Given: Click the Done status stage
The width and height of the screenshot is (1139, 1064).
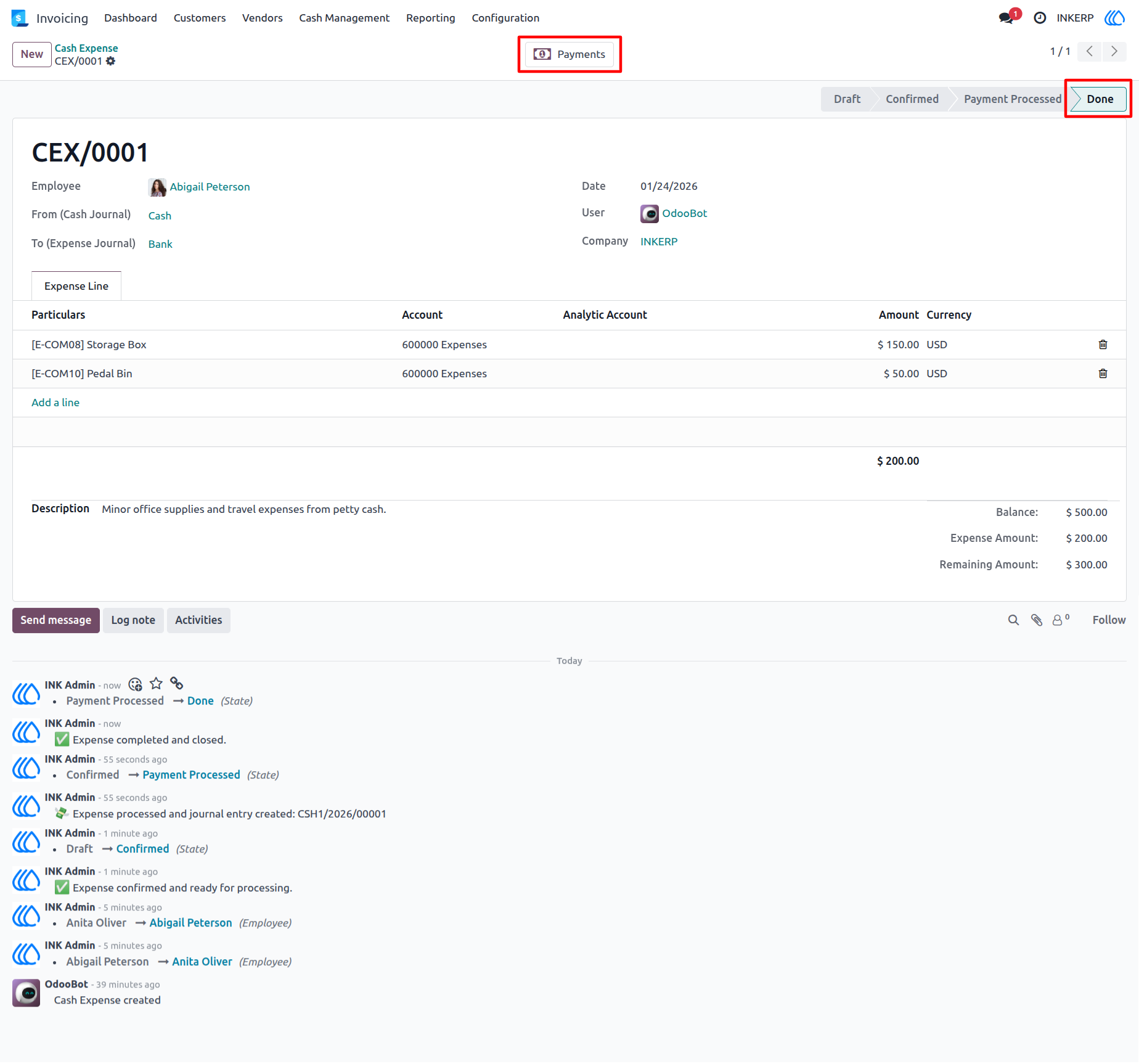Looking at the screenshot, I should point(1100,99).
